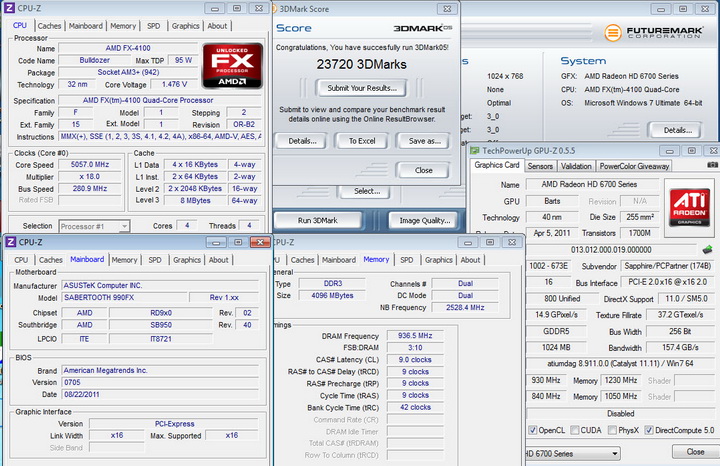
Task: Click the Select button in 3DMark
Action: [x=366, y=191]
